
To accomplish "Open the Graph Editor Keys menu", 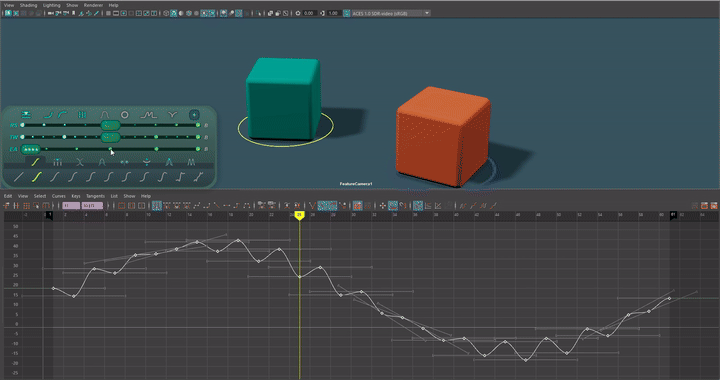I will point(76,196).
